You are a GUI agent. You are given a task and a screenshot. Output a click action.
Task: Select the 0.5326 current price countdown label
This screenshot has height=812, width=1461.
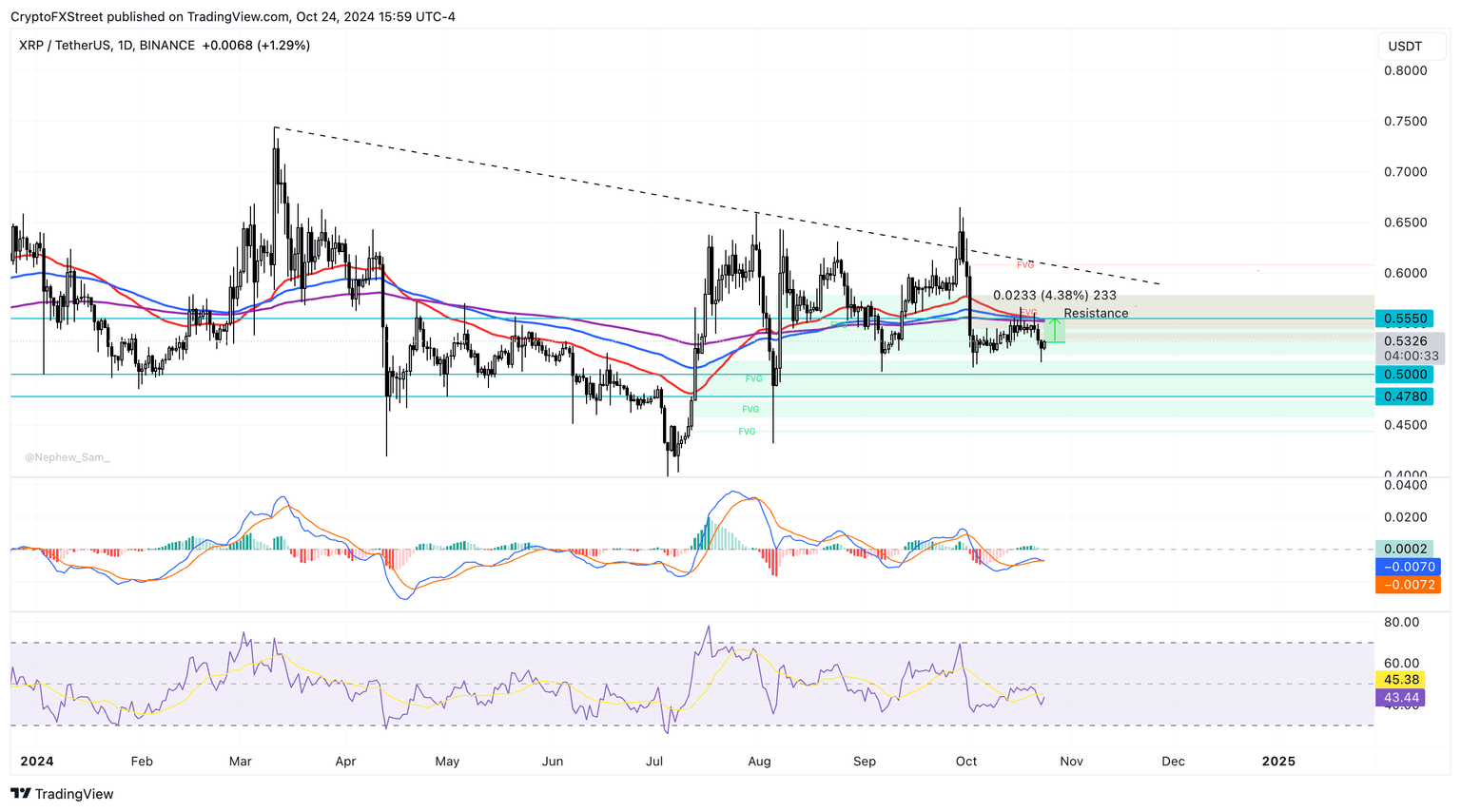(x=1408, y=345)
